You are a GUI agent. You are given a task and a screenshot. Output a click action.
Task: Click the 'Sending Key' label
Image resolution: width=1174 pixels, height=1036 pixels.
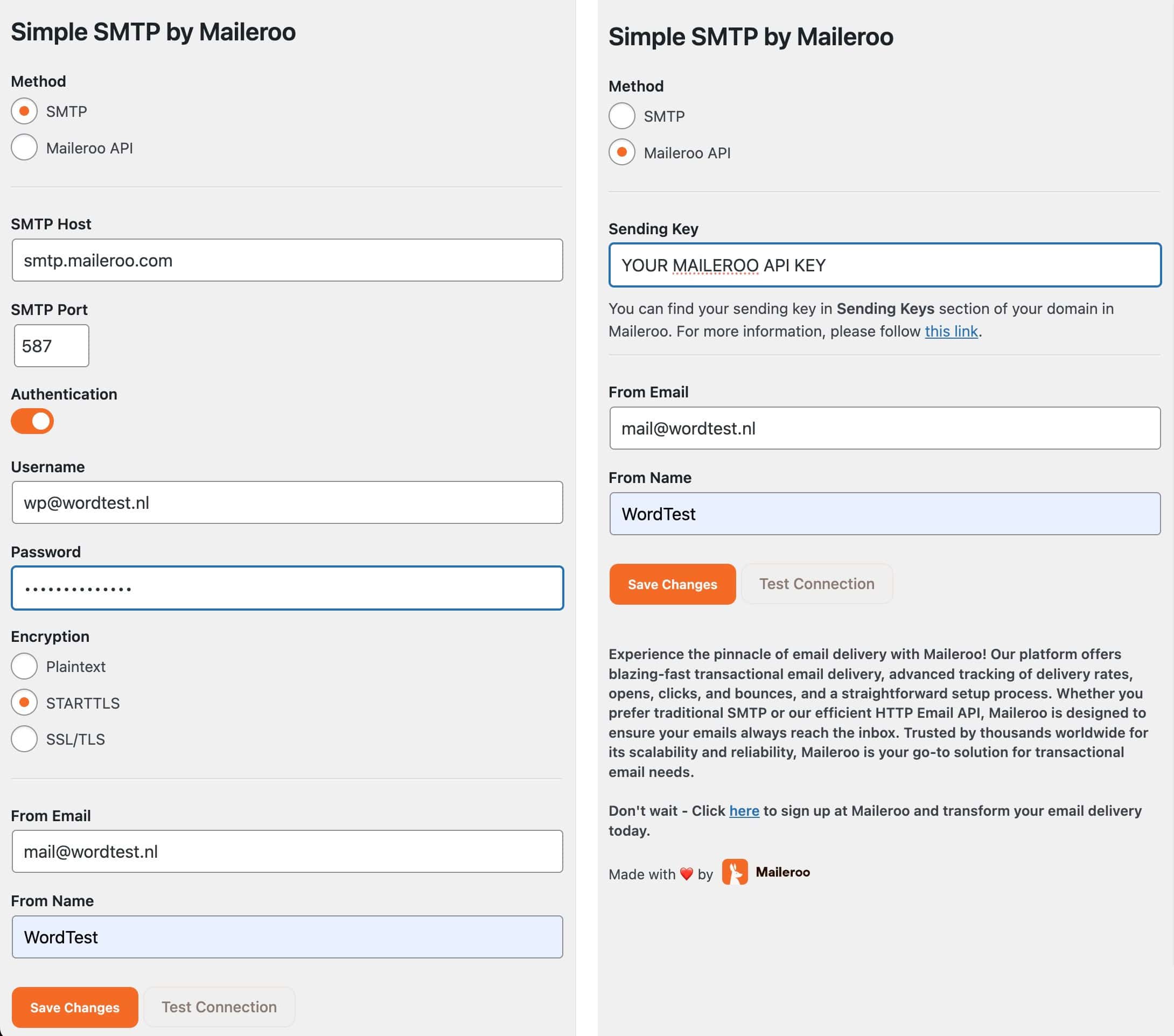[653, 228]
